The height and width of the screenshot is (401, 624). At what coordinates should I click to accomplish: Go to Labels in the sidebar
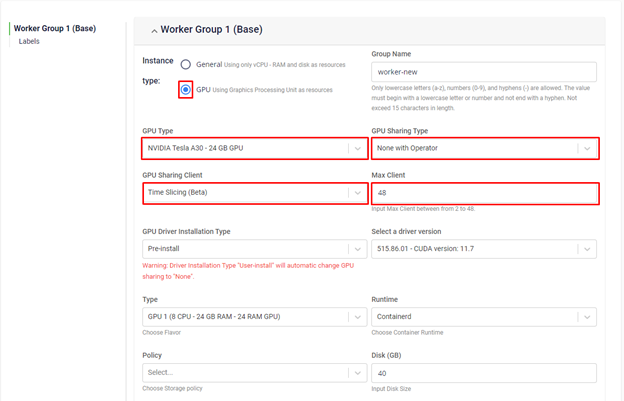(x=30, y=41)
